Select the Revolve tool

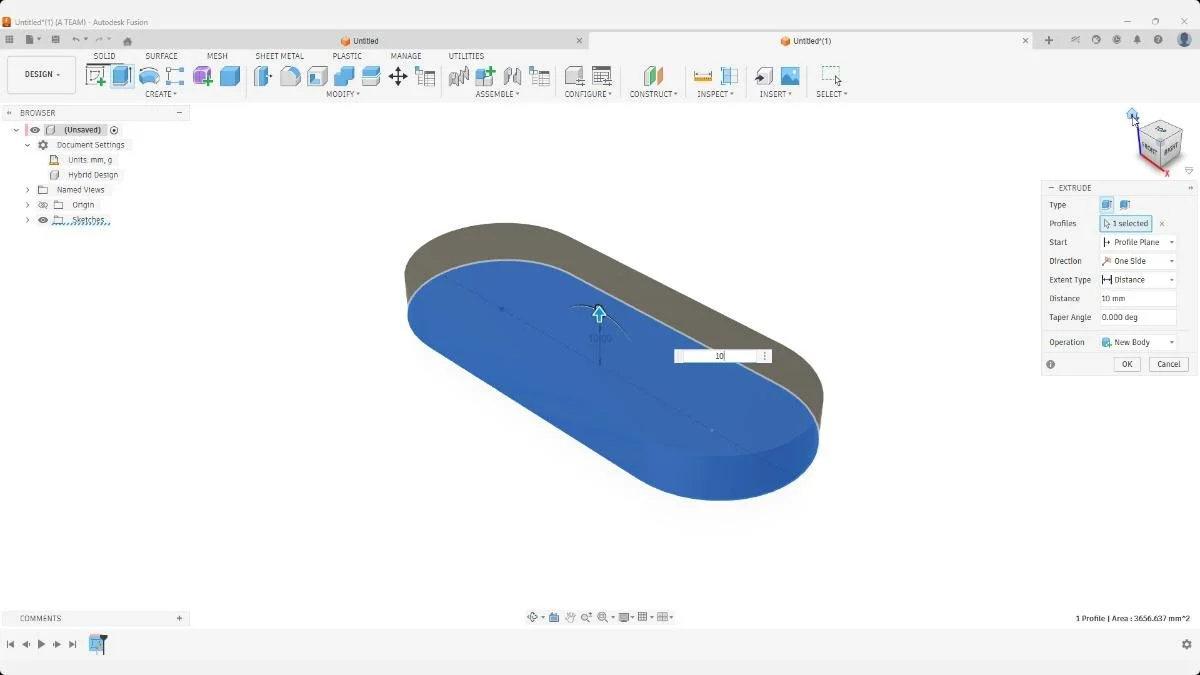149,77
